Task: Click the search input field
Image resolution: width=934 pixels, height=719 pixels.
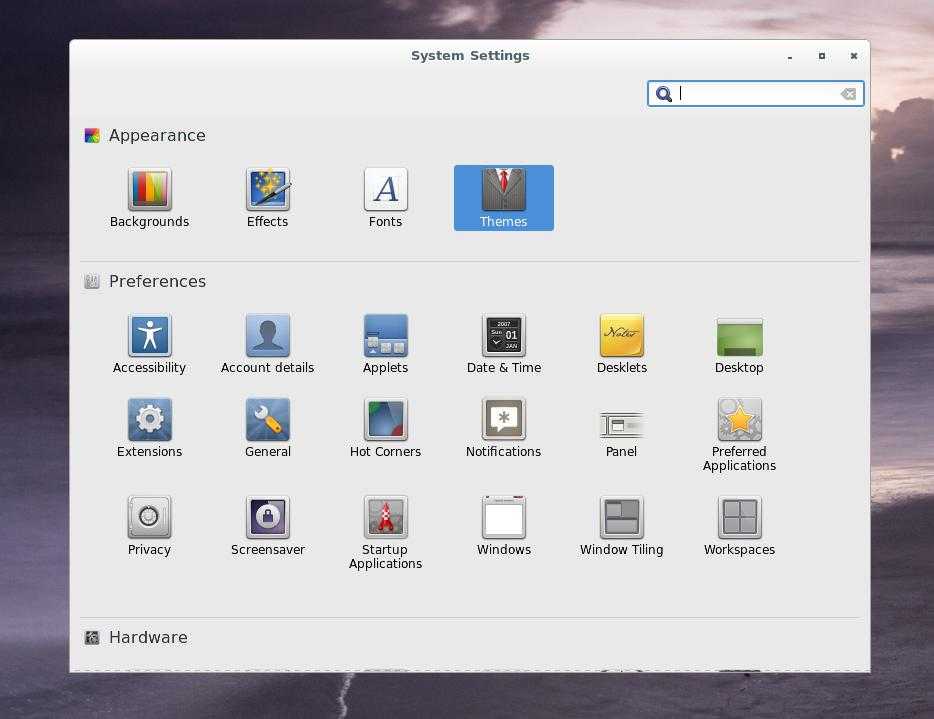Action: [755, 94]
